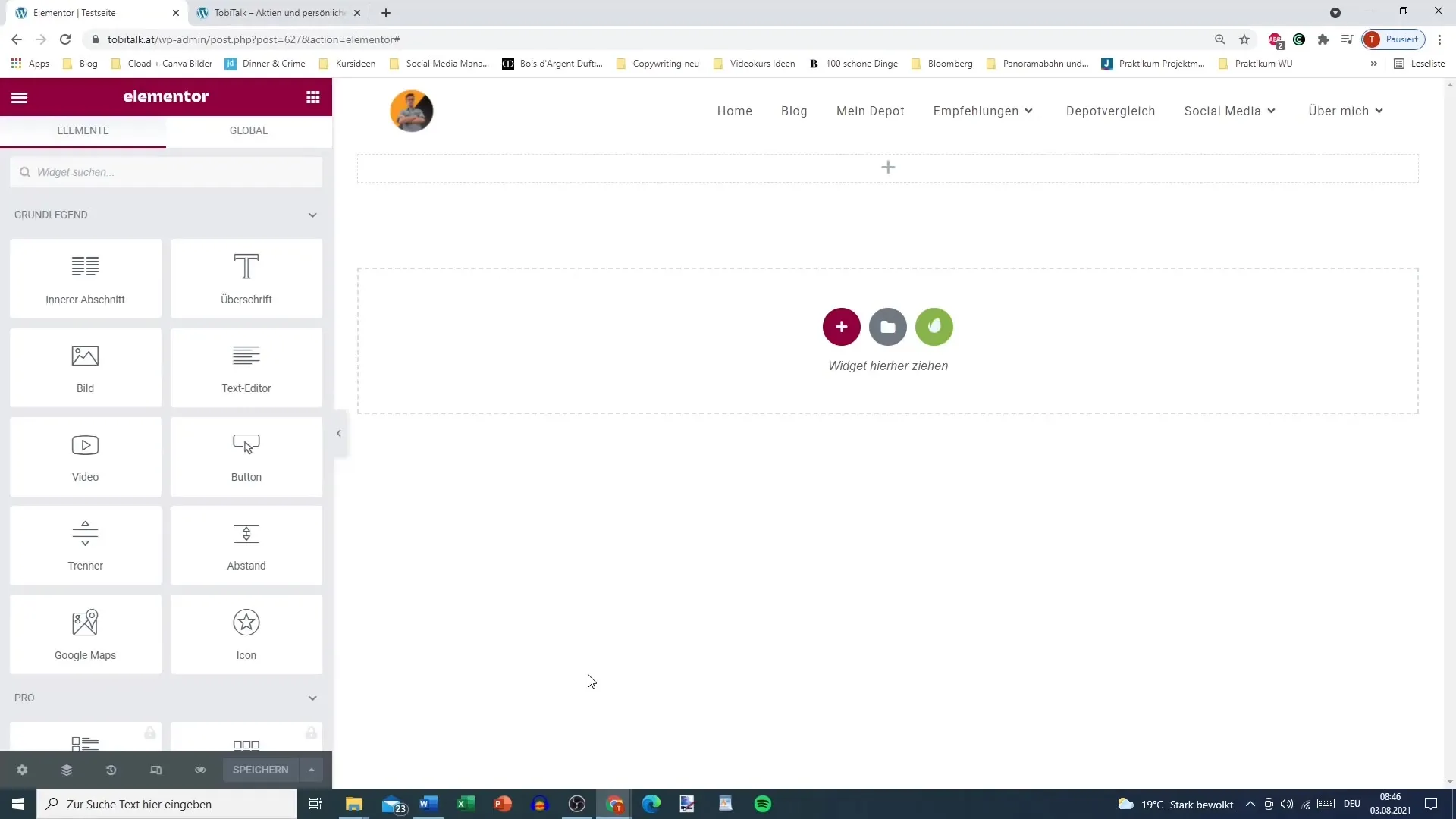The width and height of the screenshot is (1456, 819).
Task: Open page settings gear icon
Action: (22, 770)
